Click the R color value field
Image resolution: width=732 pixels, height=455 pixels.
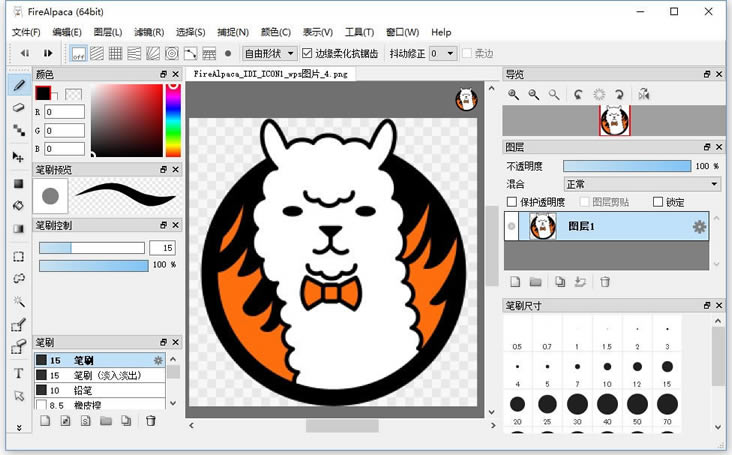point(64,112)
